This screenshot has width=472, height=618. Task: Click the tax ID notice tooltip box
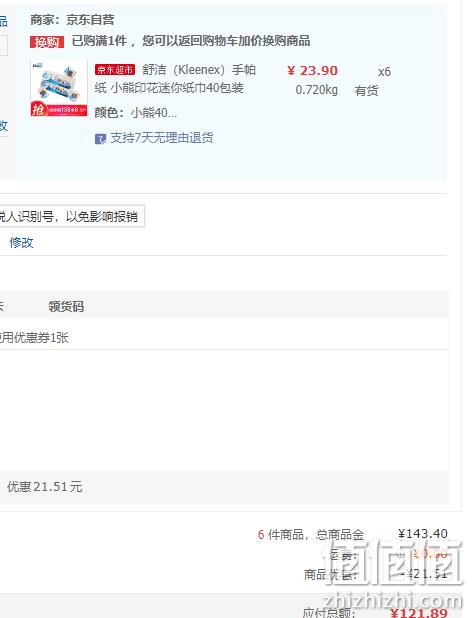click(x=72, y=216)
